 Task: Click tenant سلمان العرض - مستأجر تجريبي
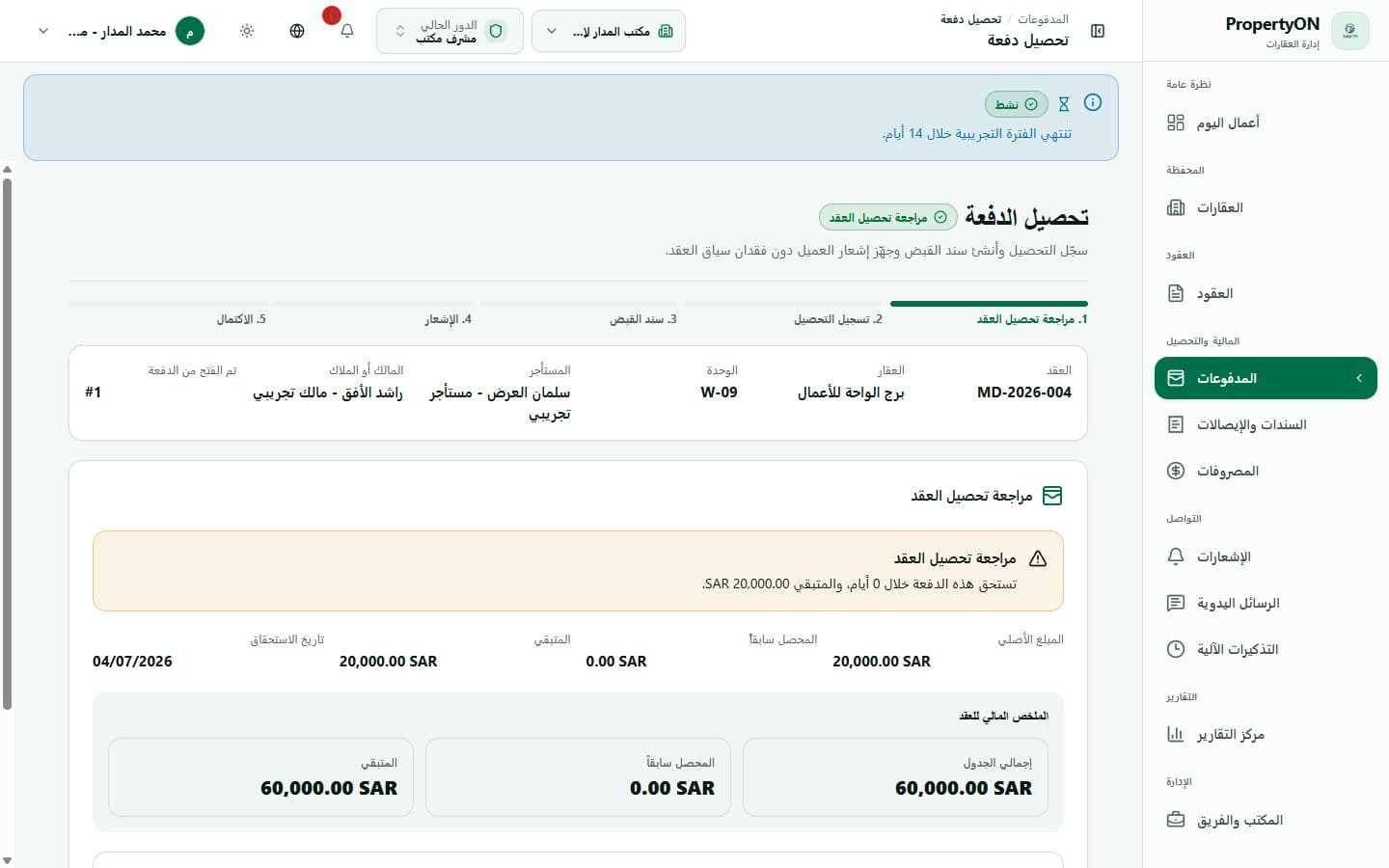500,403
